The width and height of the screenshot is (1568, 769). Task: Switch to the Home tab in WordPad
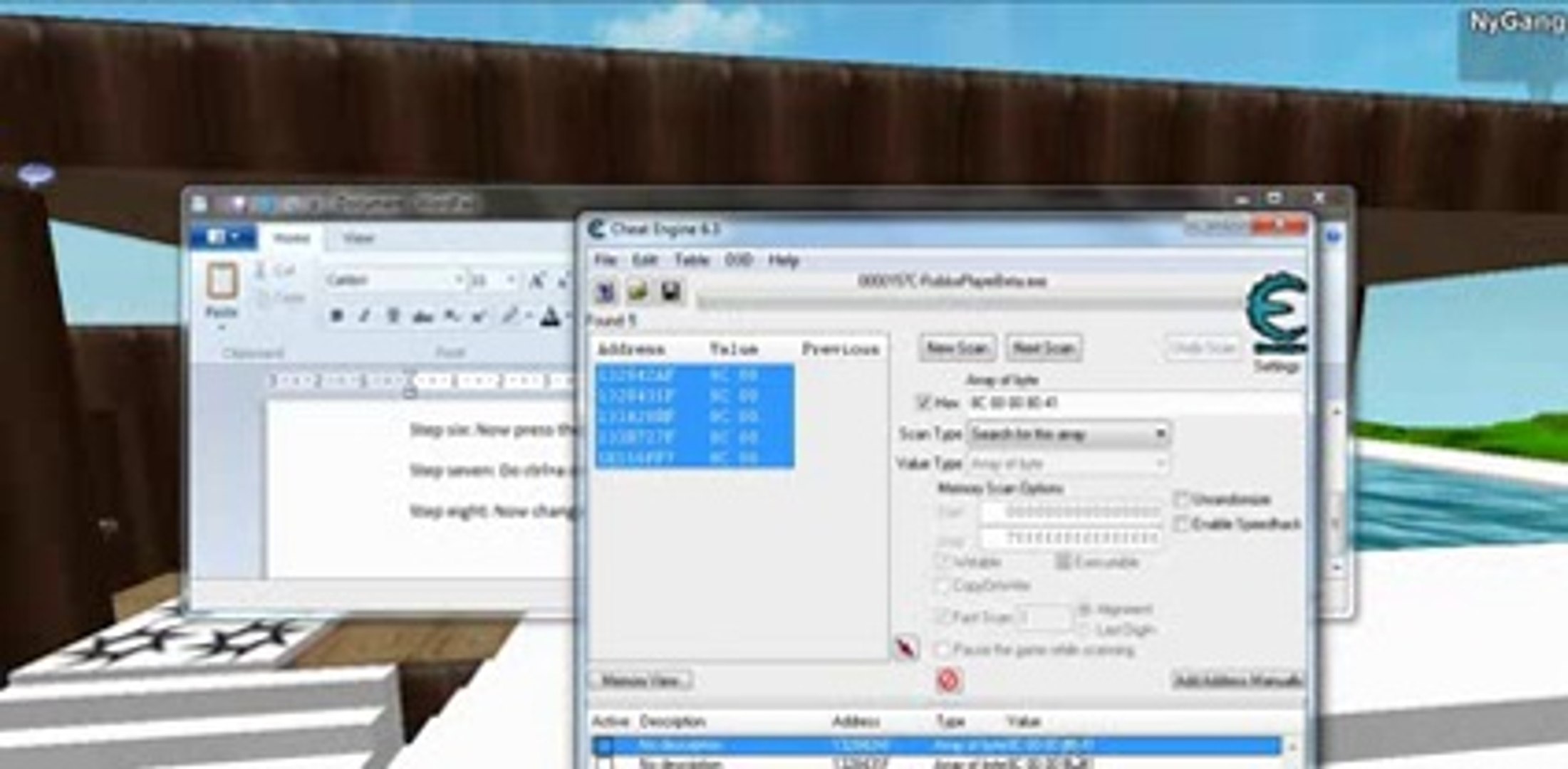(291, 238)
